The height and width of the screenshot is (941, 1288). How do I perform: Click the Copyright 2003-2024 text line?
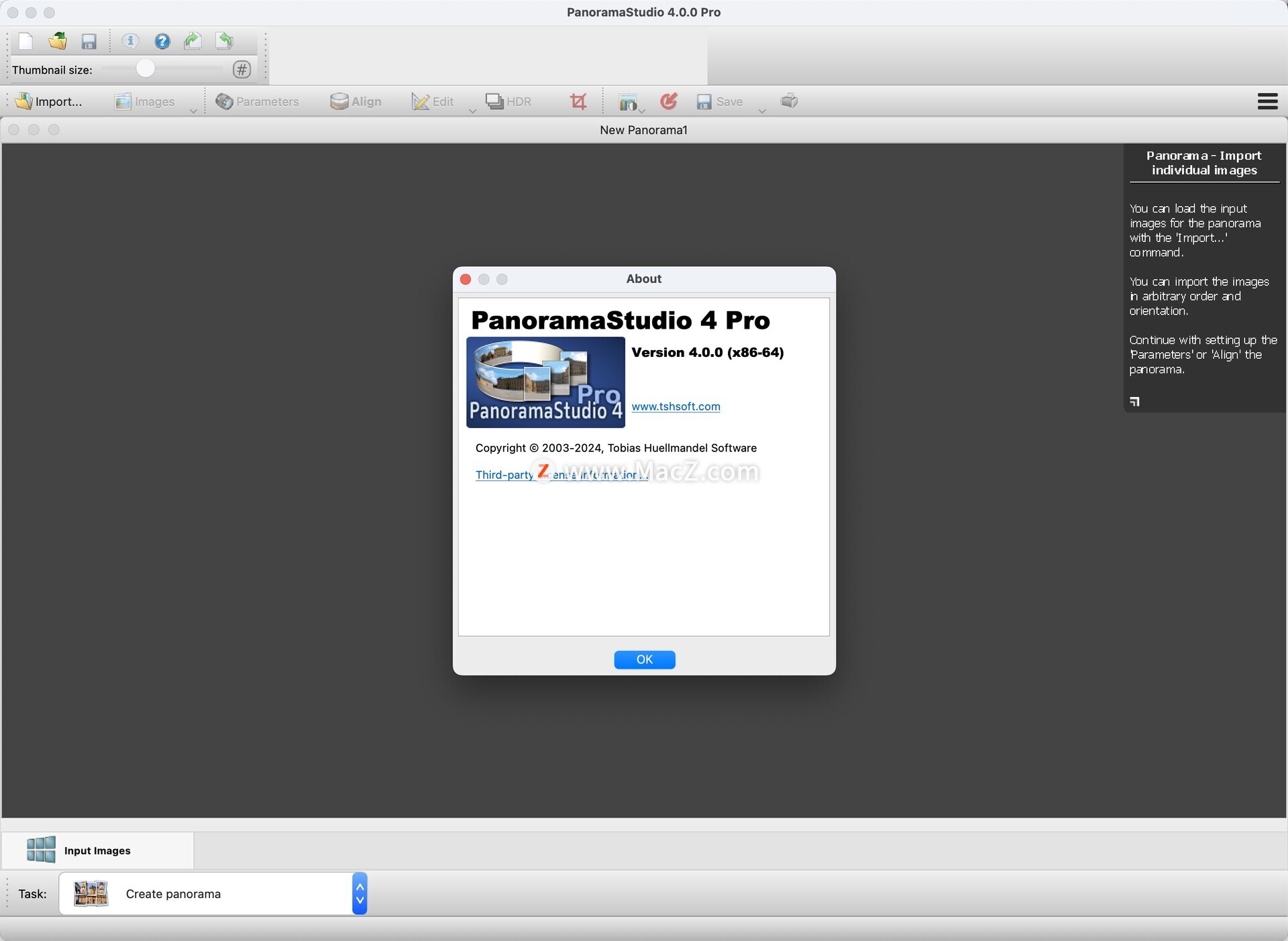click(616, 448)
